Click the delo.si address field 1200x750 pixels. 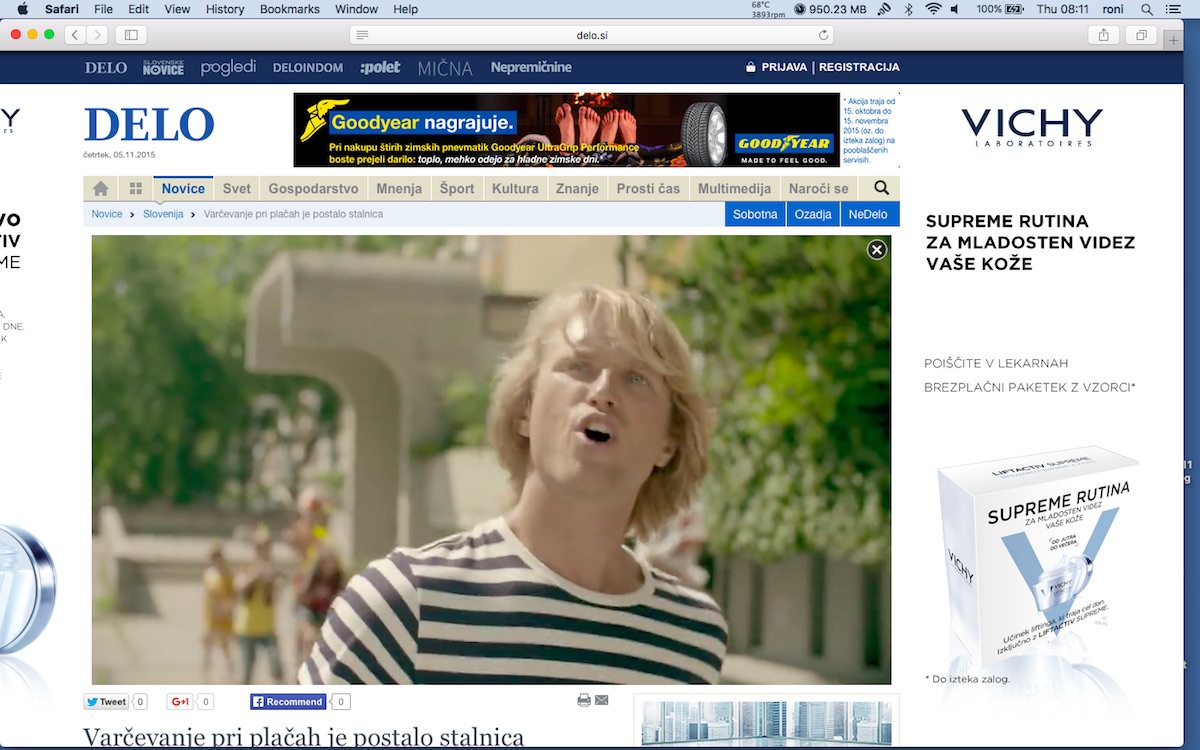point(592,35)
